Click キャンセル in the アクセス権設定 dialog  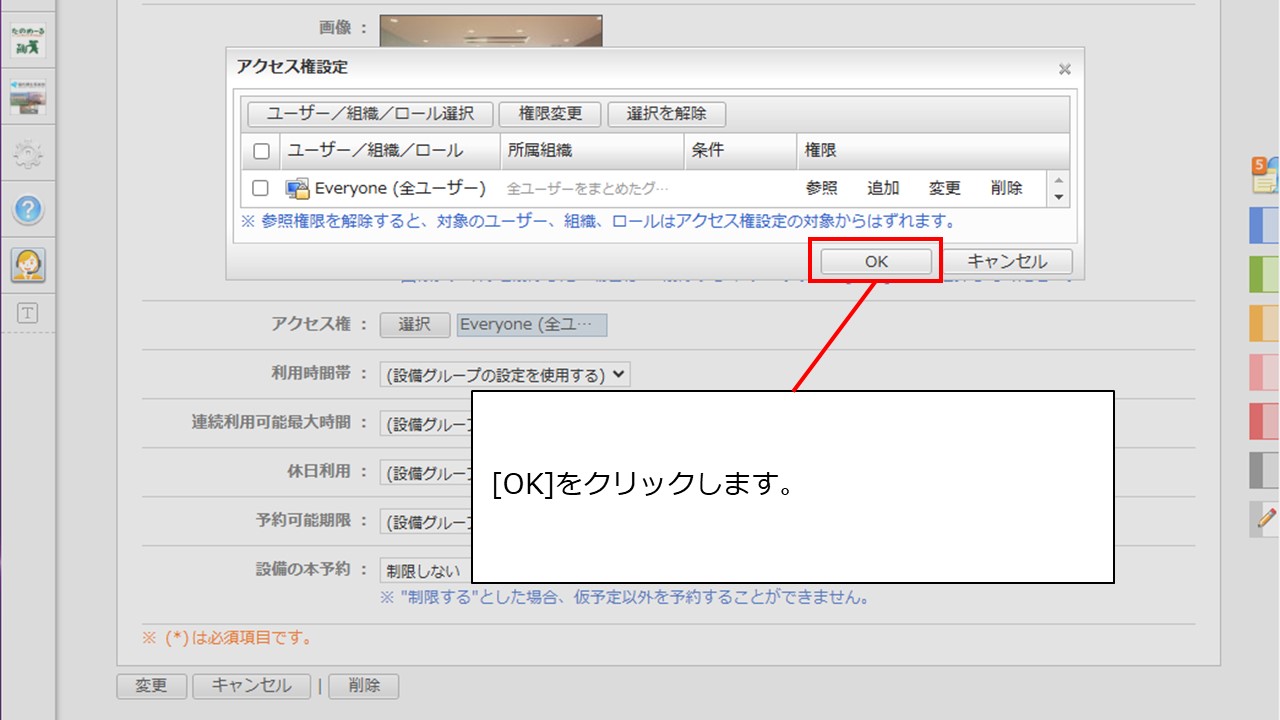pyautogui.click(x=1007, y=261)
